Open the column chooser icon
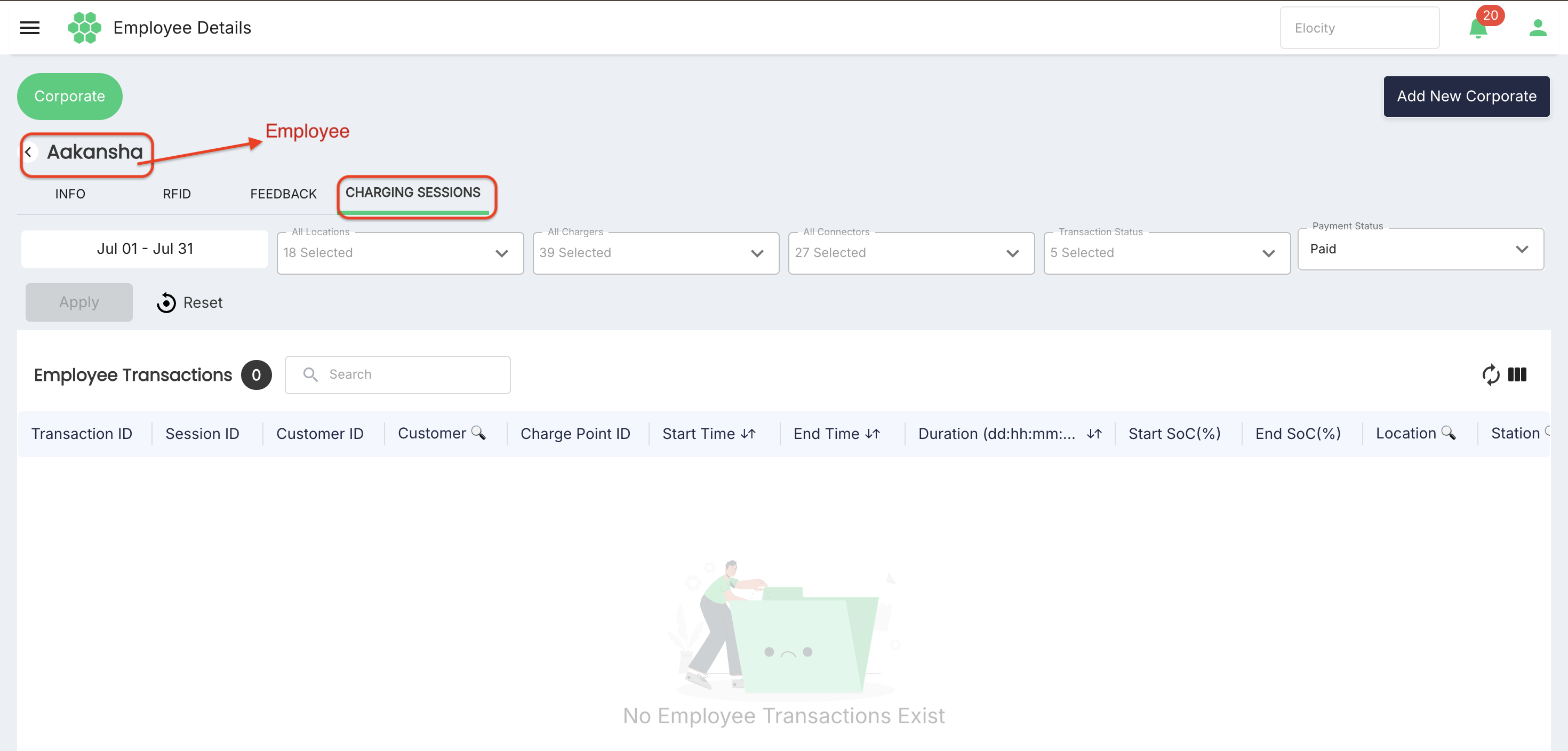This screenshot has width=1568, height=751. click(x=1517, y=374)
